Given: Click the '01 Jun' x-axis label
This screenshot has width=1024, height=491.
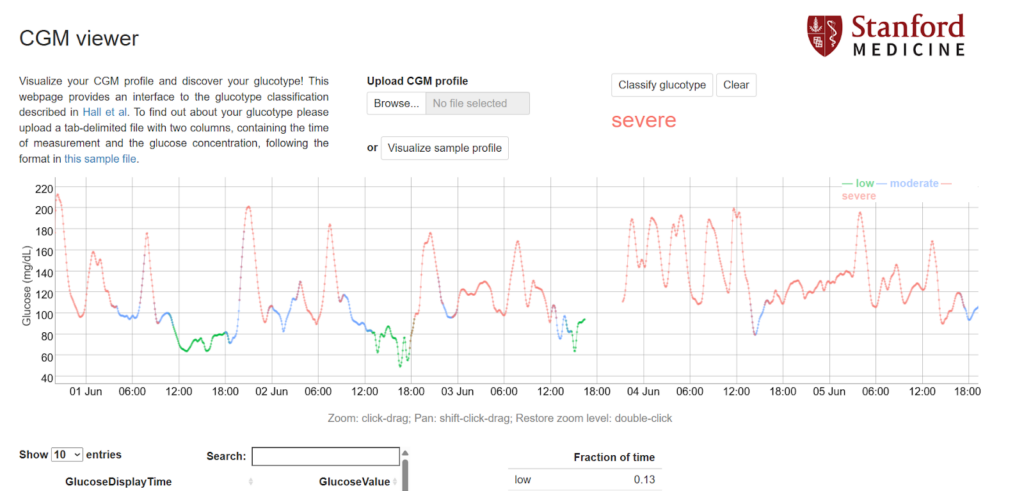Looking at the screenshot, I should 86,392.
